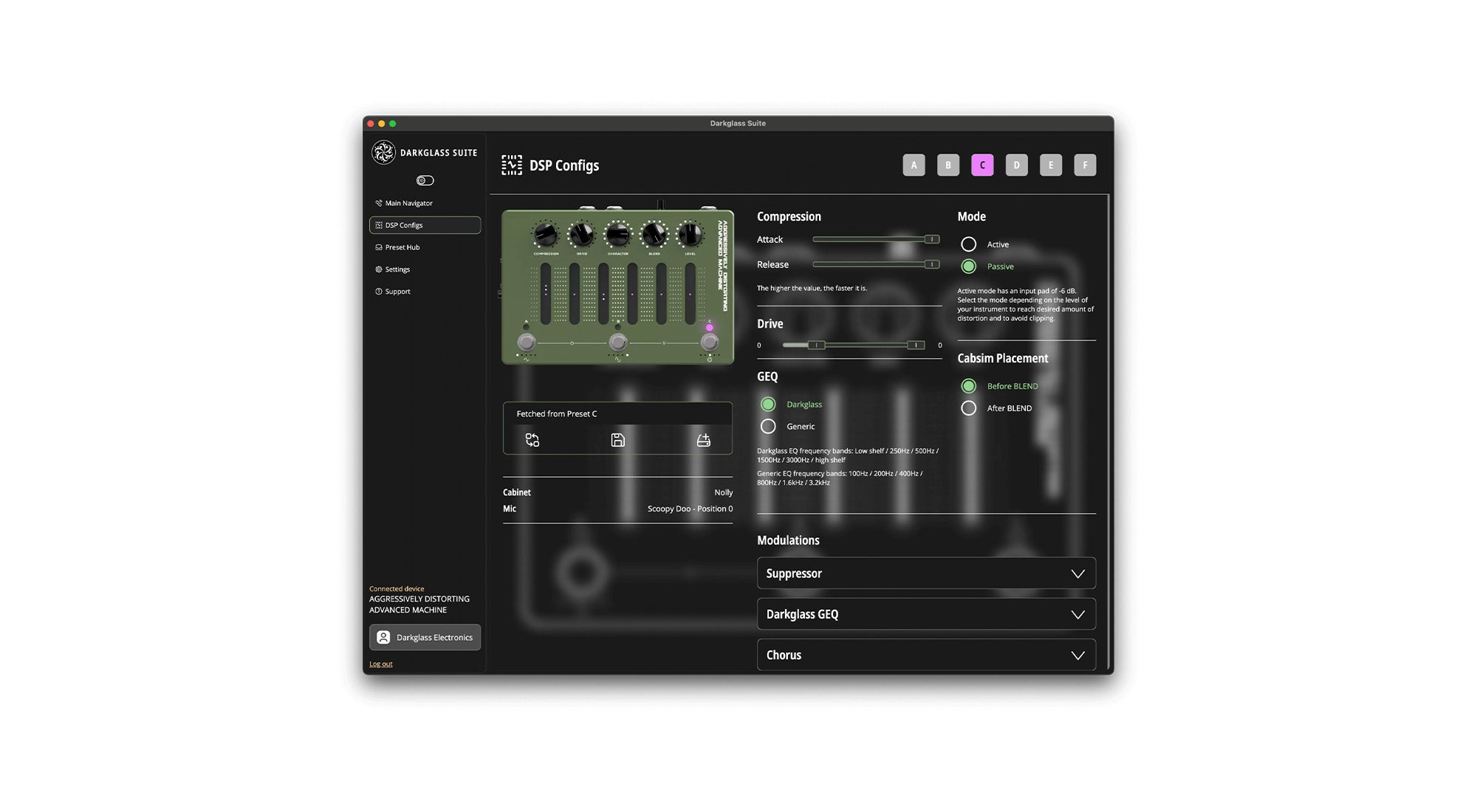Image resolution: width=1477 pixels, height=812 pixels.
Task: Select the Passive mode radio button
Action: [968, 266]
